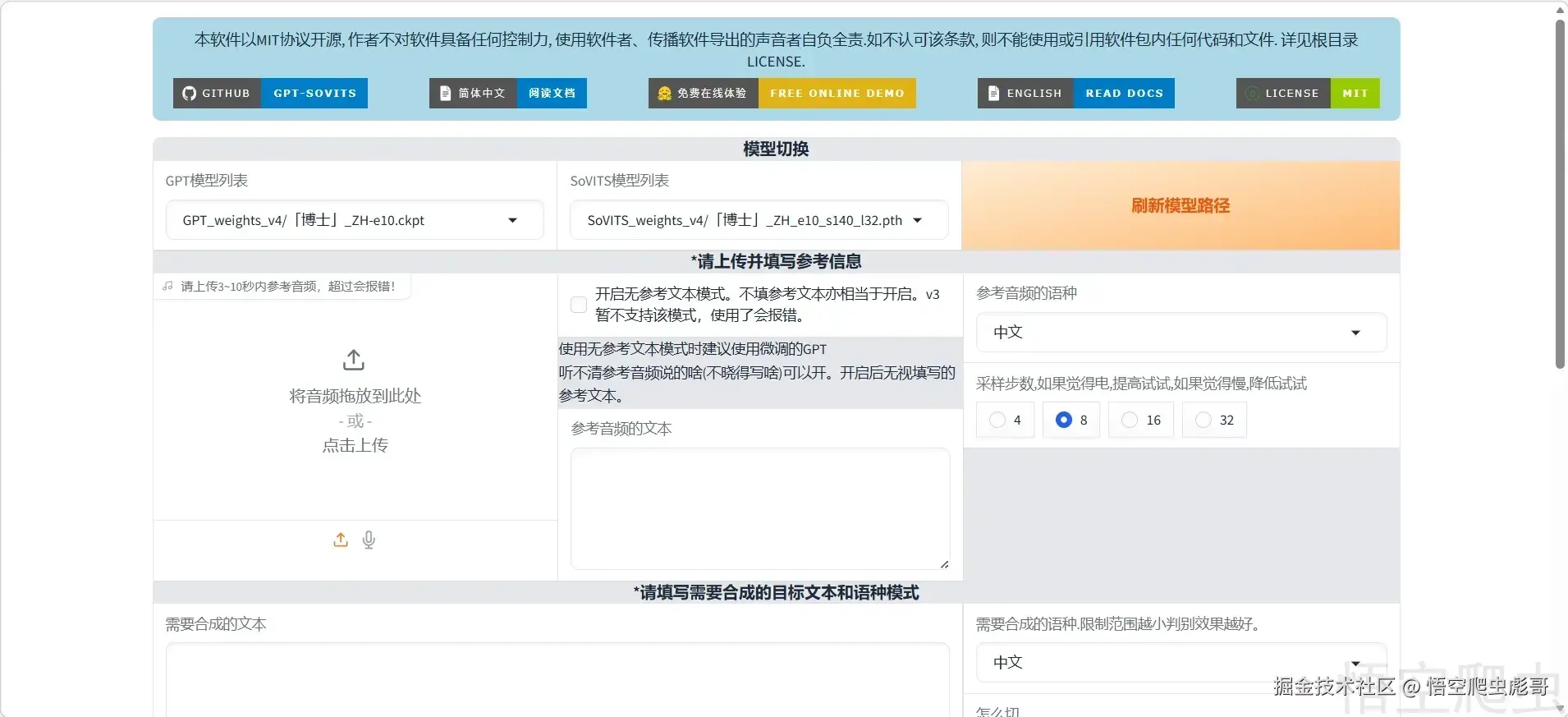Enable the 开启无参考文本模式 checkbox

[579, 305]
